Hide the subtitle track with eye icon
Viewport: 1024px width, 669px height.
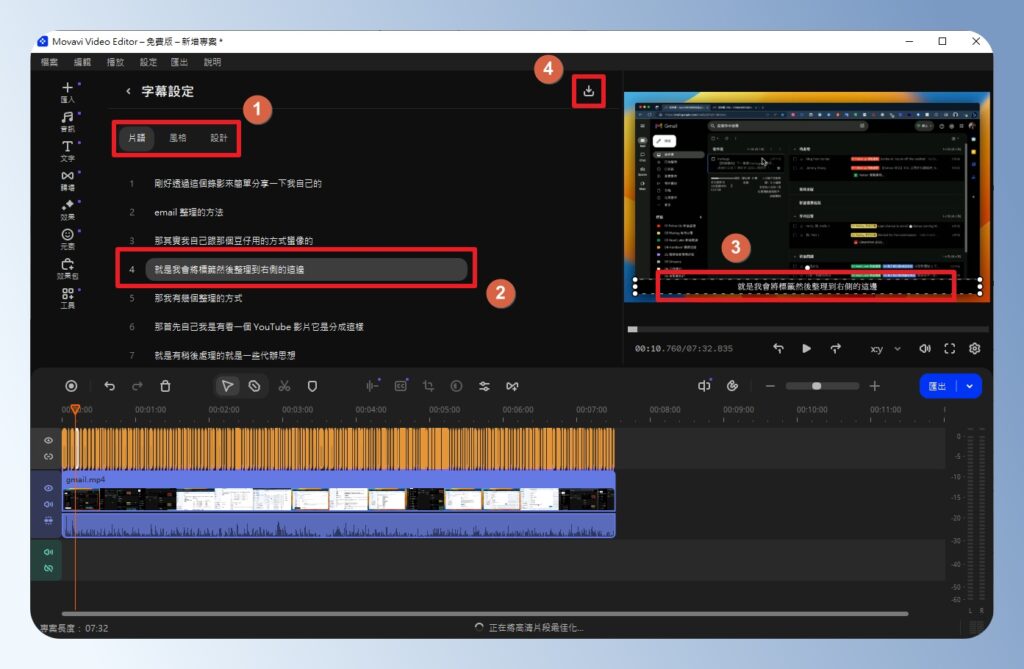point(47,440)
